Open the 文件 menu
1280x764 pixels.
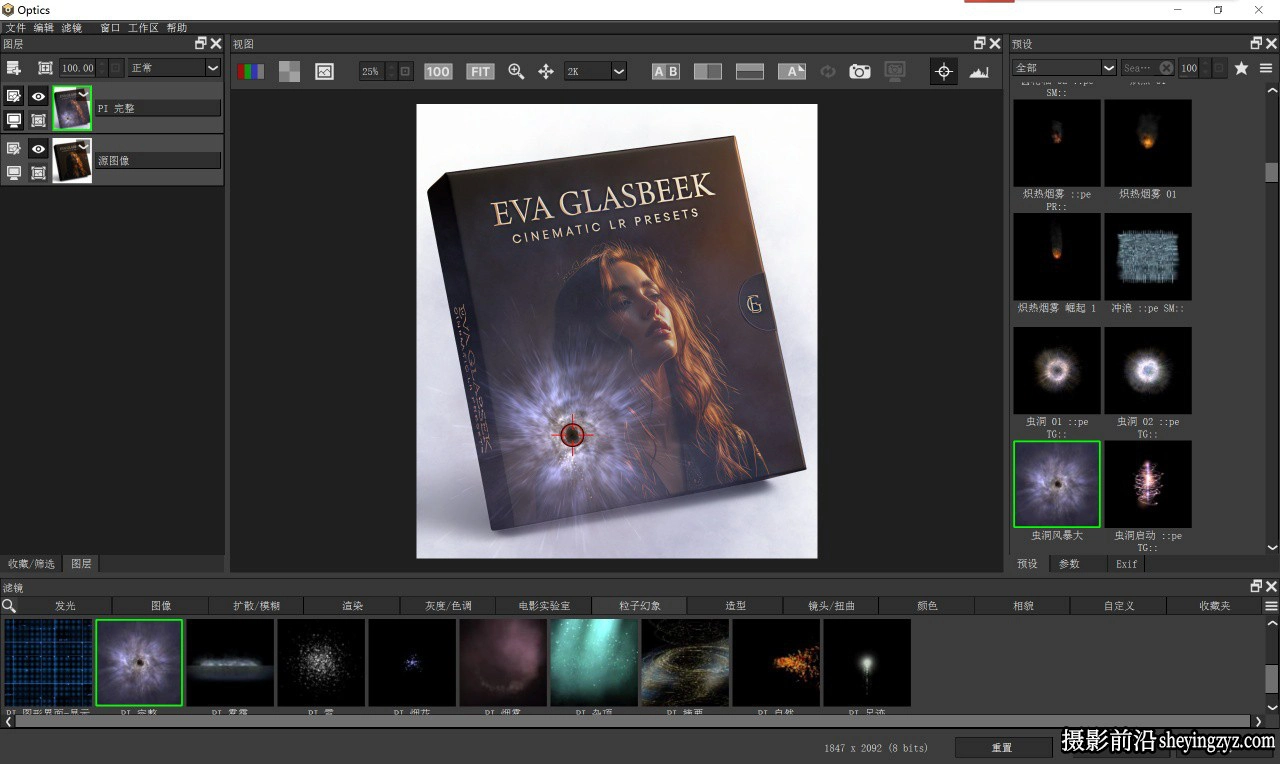click(x=15, y=28)
